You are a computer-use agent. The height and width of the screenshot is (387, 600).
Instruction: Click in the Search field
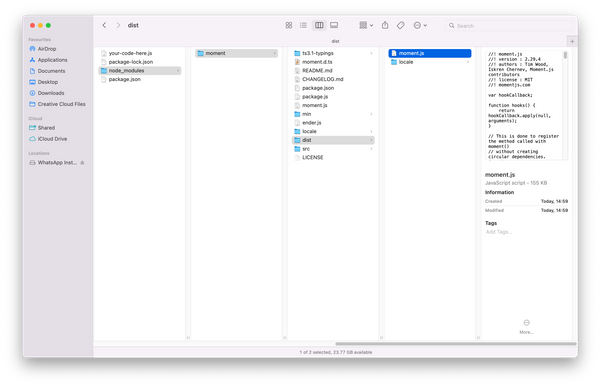click(510, 26)
